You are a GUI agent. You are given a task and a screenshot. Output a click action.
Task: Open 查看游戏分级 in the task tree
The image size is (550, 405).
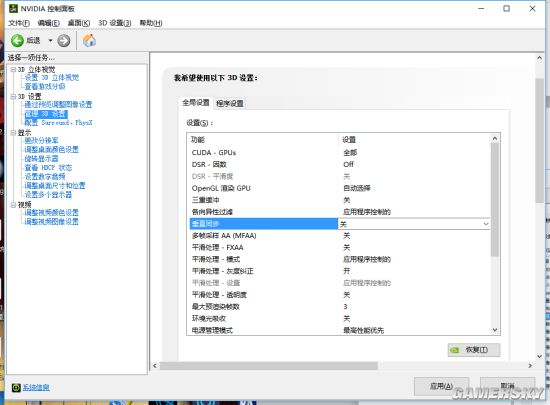pyautogui.click(x=45, y=87)
